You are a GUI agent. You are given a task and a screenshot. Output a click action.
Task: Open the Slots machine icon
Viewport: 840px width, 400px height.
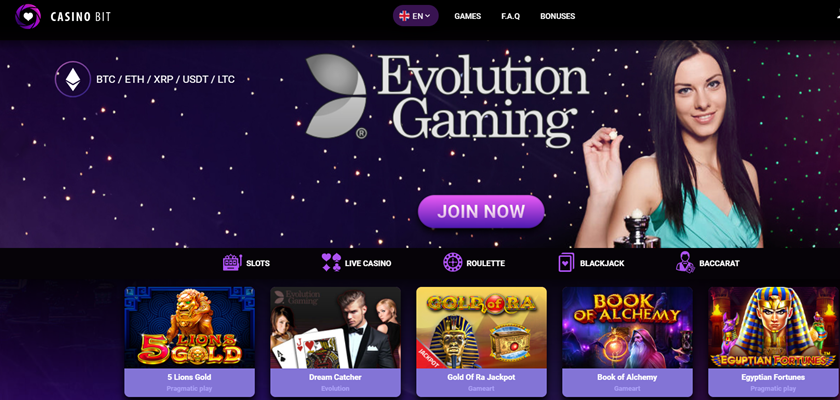[232, 263]
